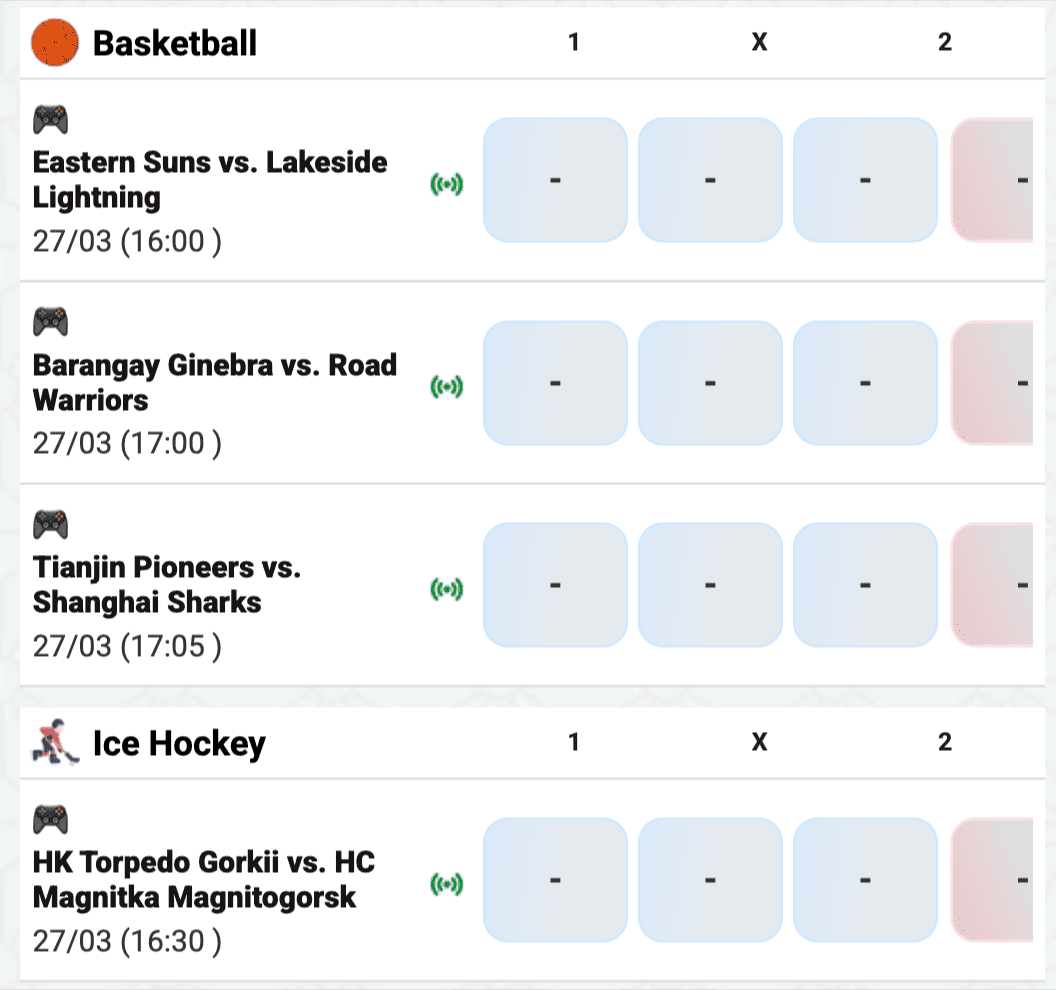Screen dimensions: 1056x990
Task: Click the Basketball section heading
Action: [175, 44]
